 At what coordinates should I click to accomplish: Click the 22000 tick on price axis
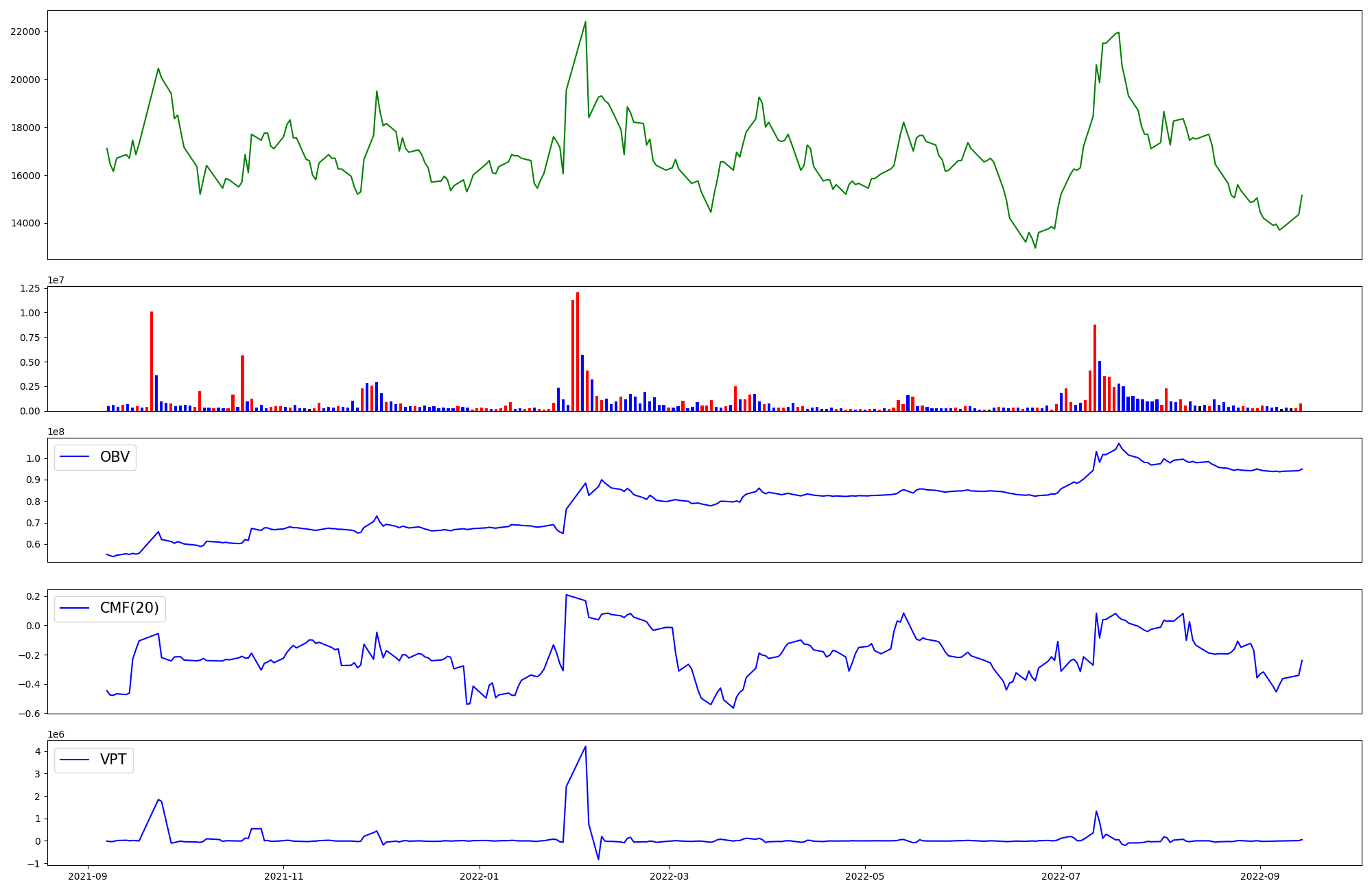click(x=25, y=32)
